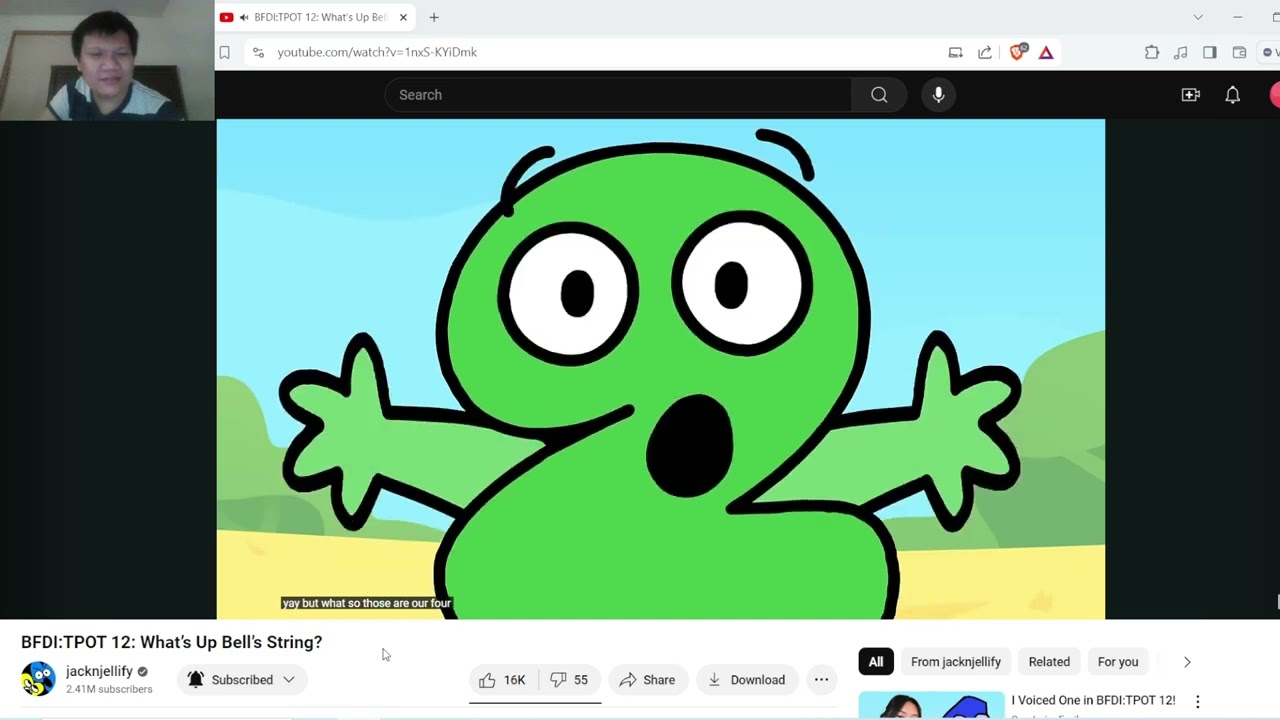Close the BFDI:TPOT 12 browser tab
1280x720 pixels.
tap(403, 17)
